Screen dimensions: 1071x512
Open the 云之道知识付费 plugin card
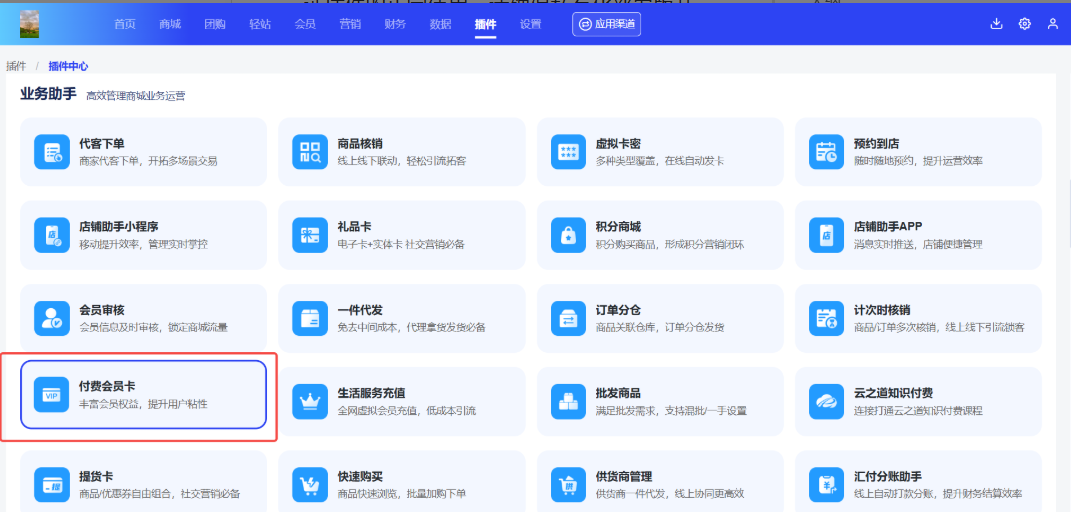tap(918, 401)
